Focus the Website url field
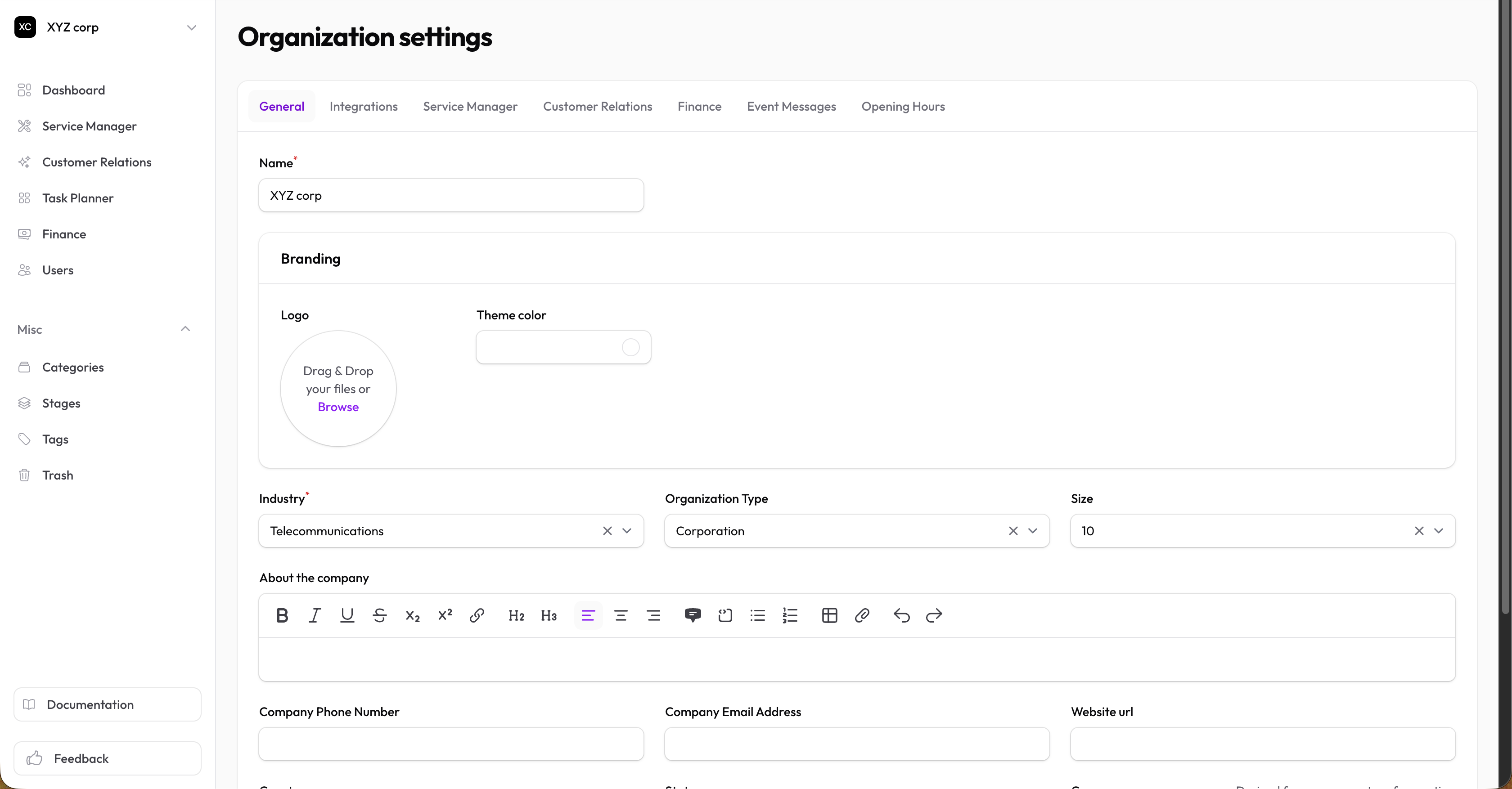Image resolution: width=1512 pixels, height=789 pixels. click(1263, 744)
